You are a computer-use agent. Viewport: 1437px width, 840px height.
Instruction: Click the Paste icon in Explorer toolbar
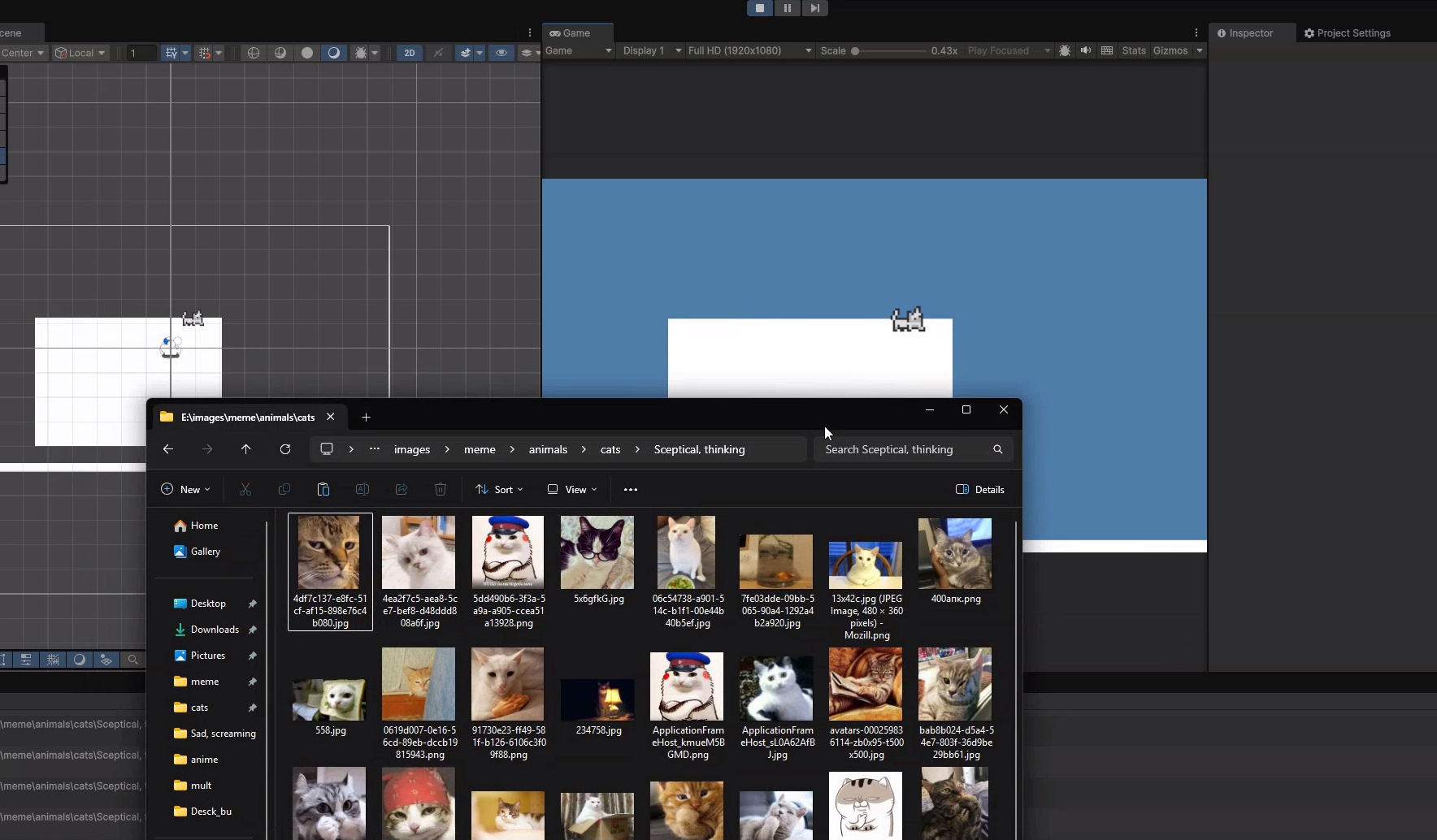pyautogui.click(x=323, y=489)
